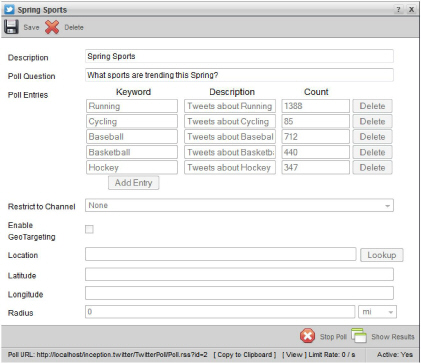
Task: Click the 'Tweets about Basketball' description field
Action: [x=230, y=152]
